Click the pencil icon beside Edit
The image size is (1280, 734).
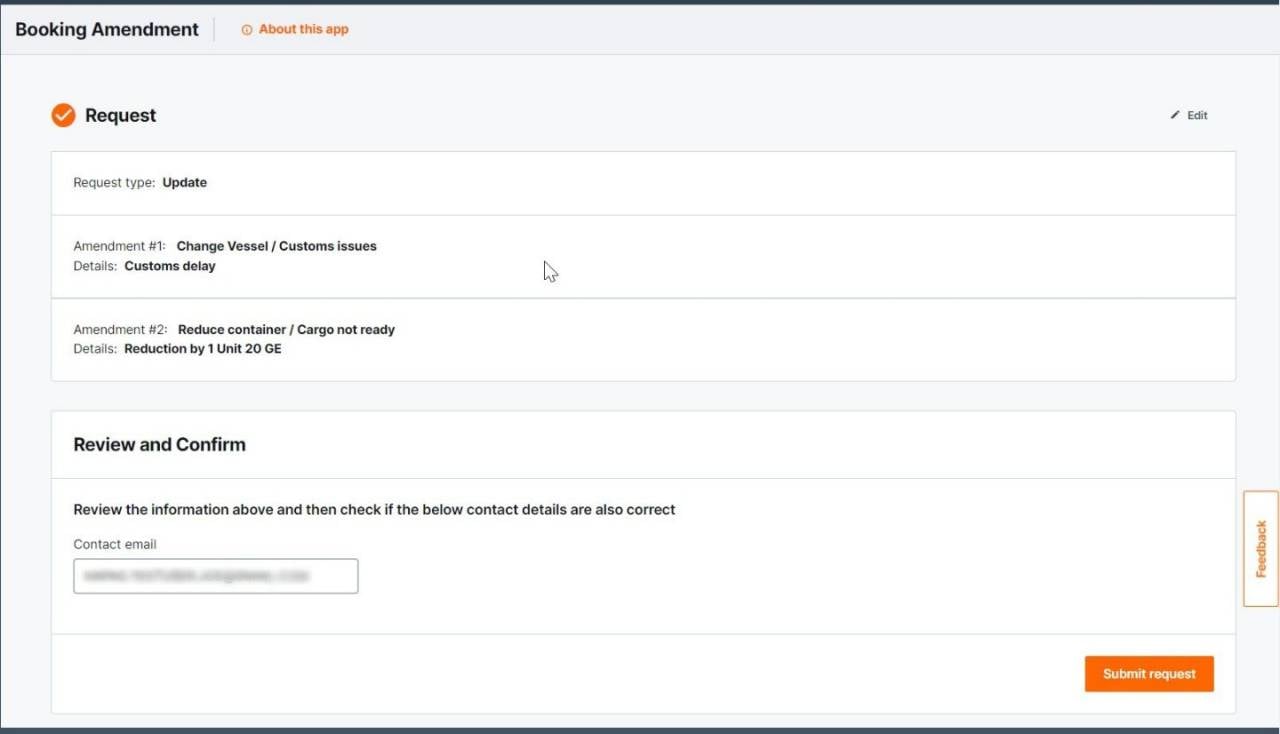[1175, 115]
